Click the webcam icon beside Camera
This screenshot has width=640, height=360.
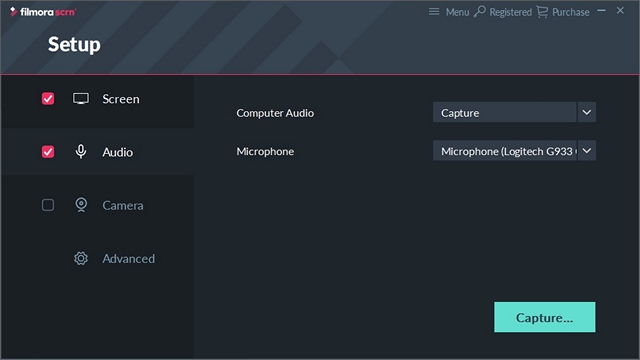81,205
